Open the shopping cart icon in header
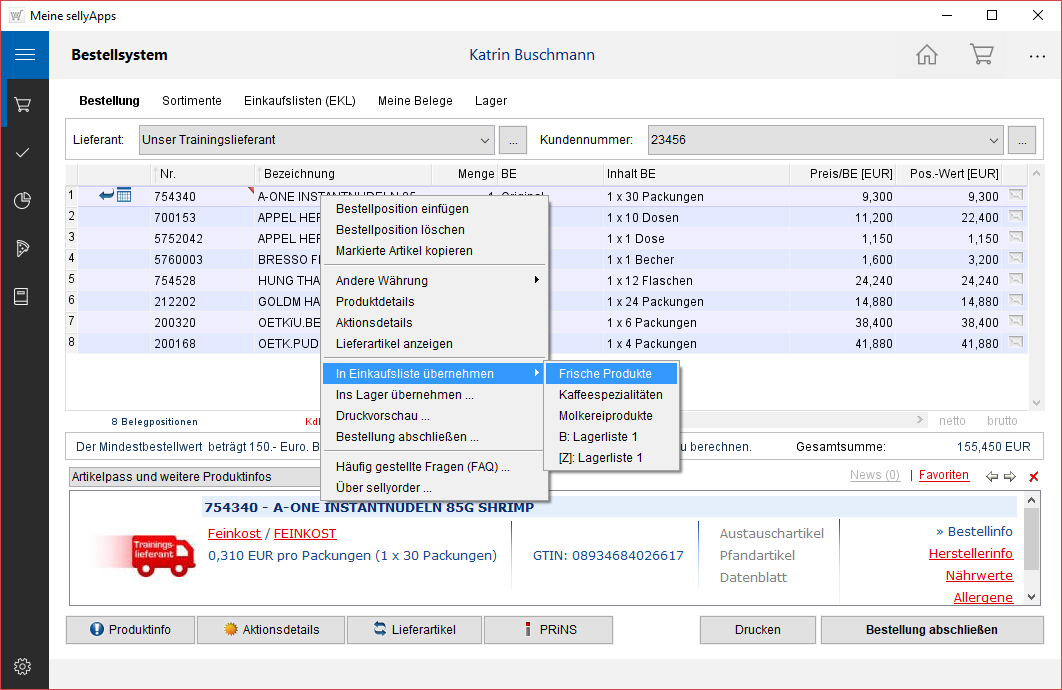 click(981, 55)
